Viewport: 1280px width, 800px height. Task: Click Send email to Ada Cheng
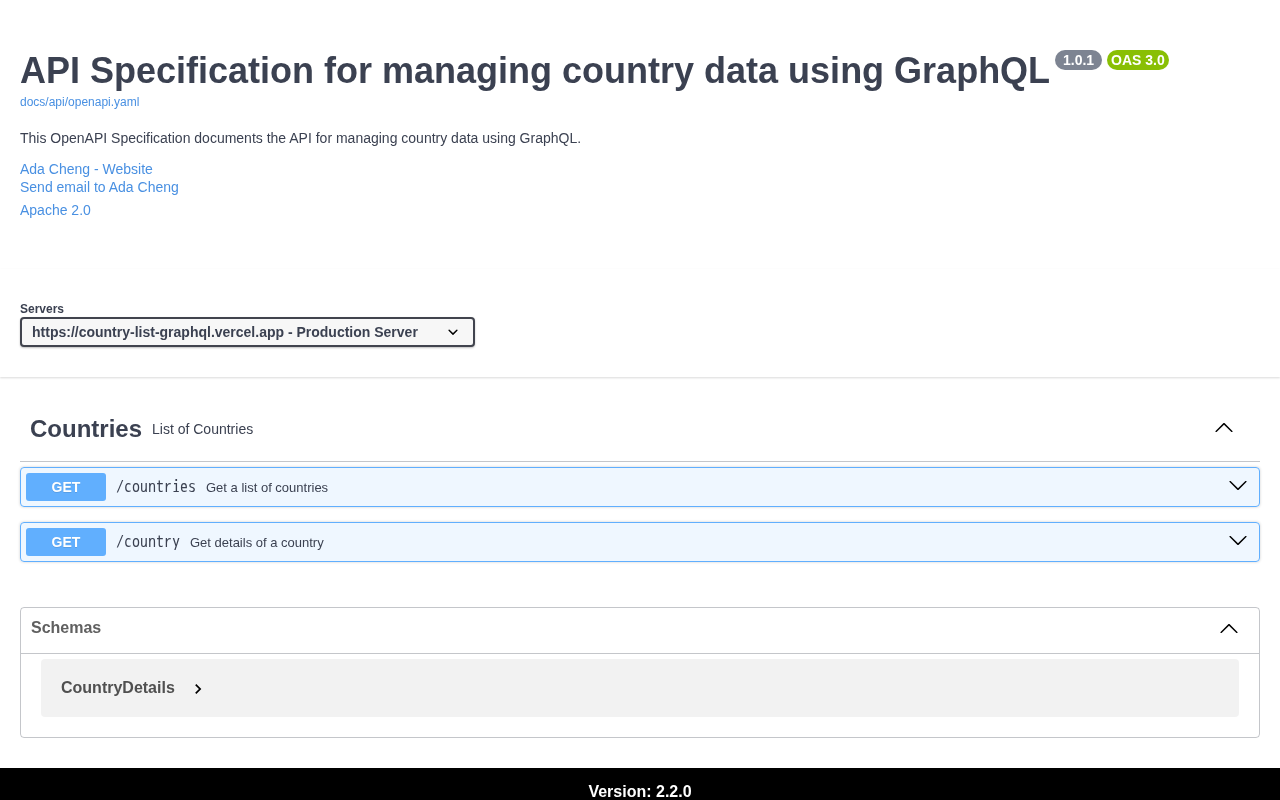click(x=99, y=187)
